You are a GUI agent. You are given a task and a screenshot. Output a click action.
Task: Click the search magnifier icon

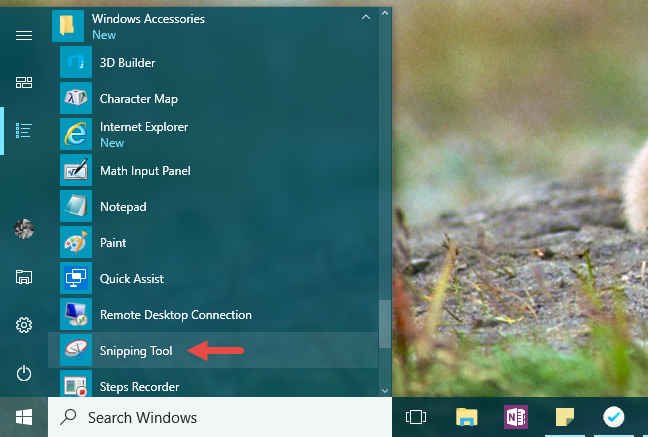(68, 417)
